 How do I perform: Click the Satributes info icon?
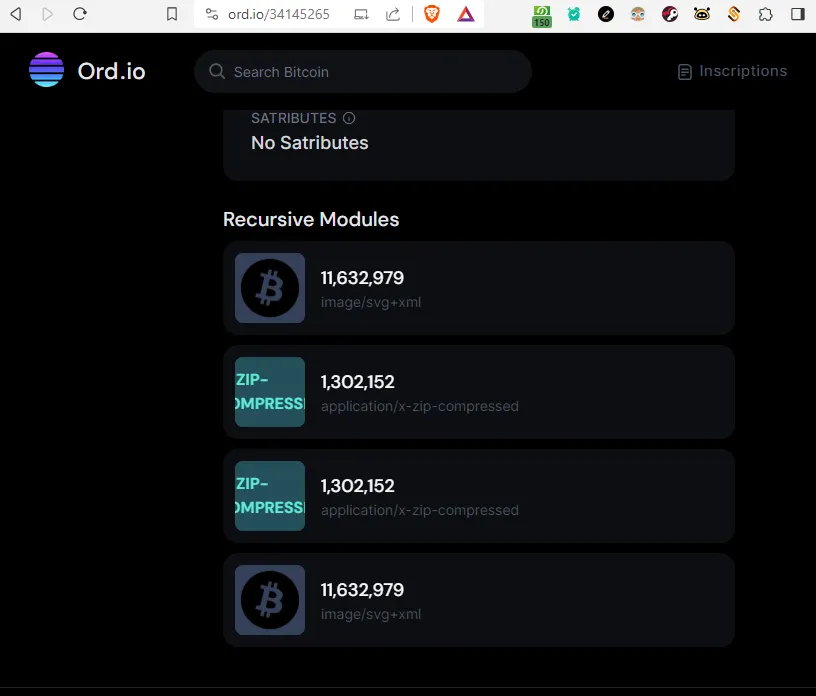tap(349, 118)
